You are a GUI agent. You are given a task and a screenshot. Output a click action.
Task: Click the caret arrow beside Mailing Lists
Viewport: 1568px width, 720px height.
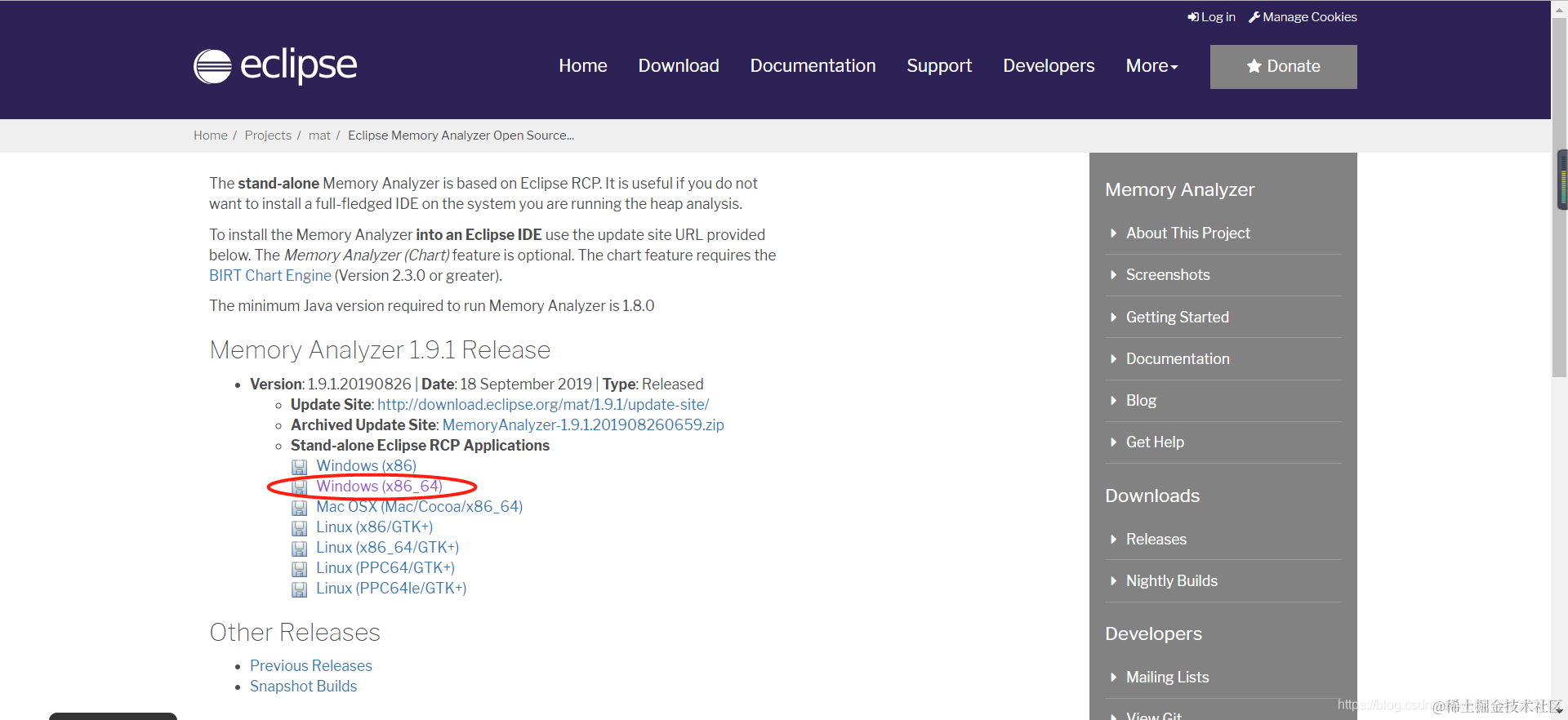1113,678
